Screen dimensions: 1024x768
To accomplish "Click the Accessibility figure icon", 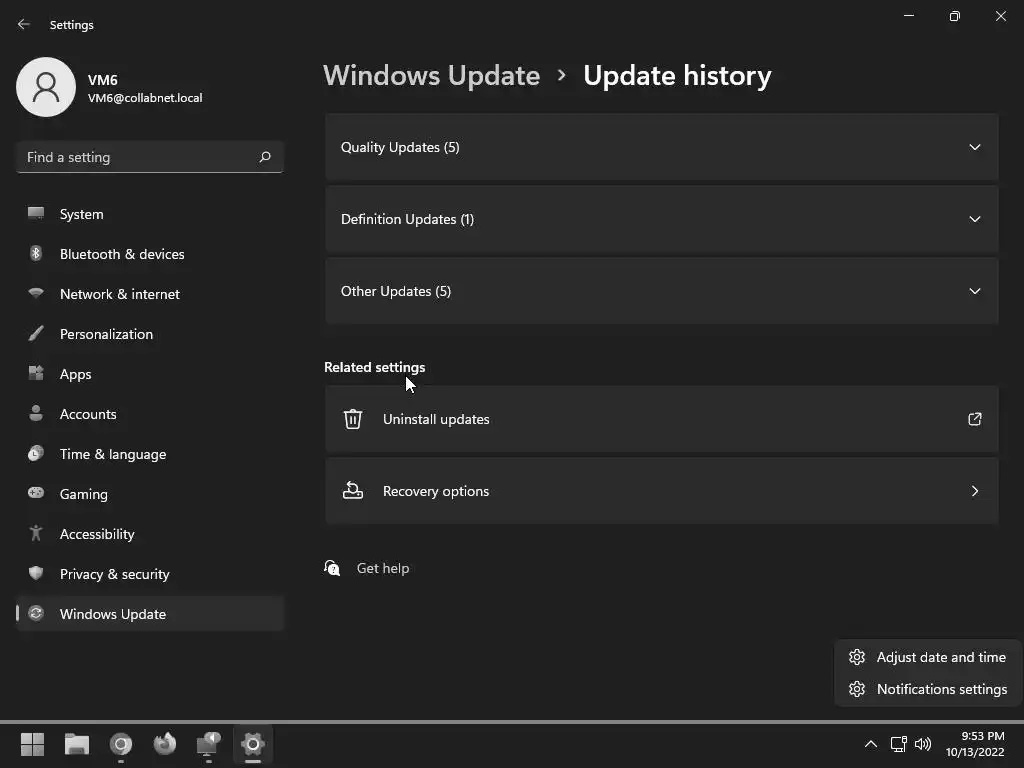I will pos(36,533).
